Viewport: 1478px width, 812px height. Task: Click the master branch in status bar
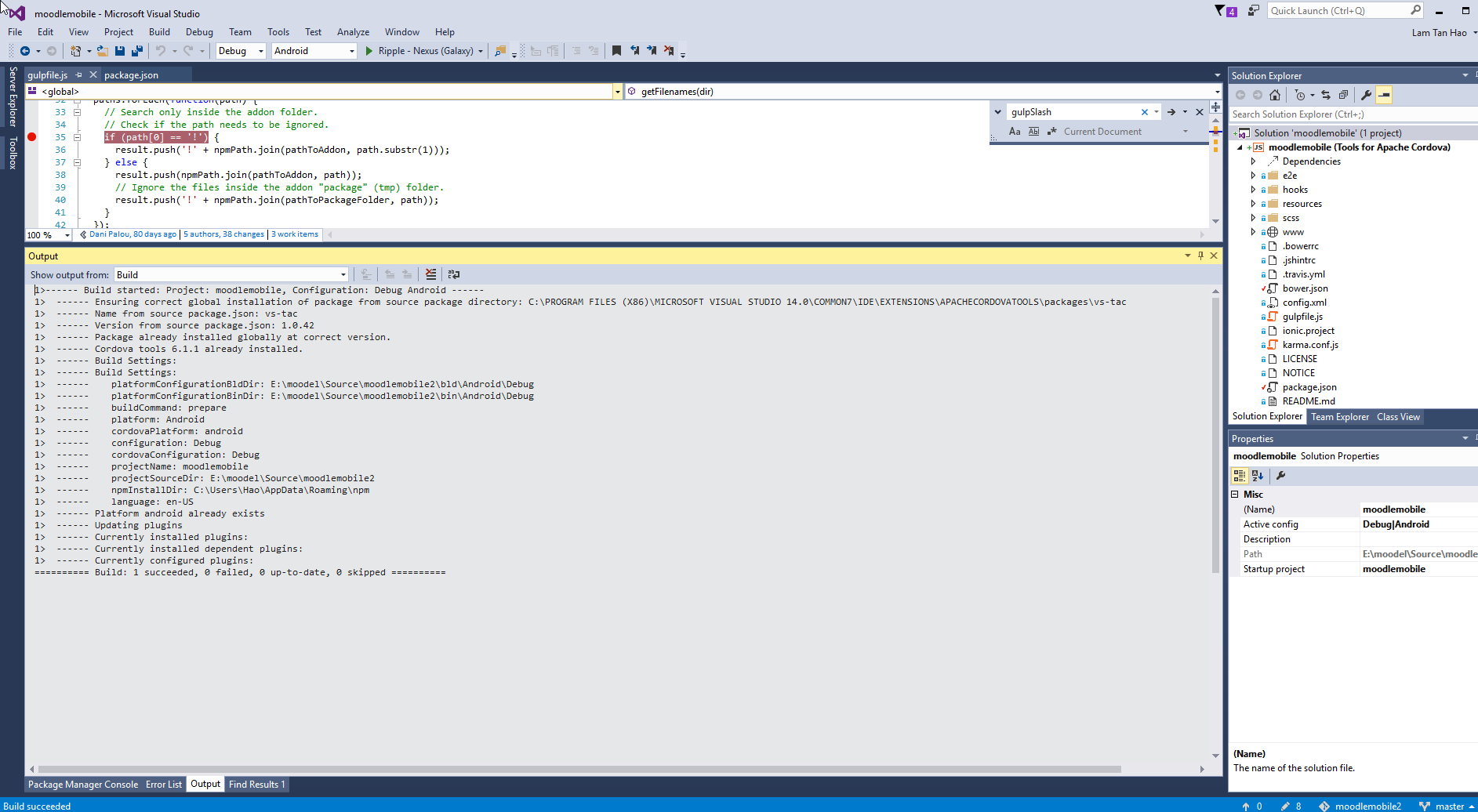point(1447,806)
